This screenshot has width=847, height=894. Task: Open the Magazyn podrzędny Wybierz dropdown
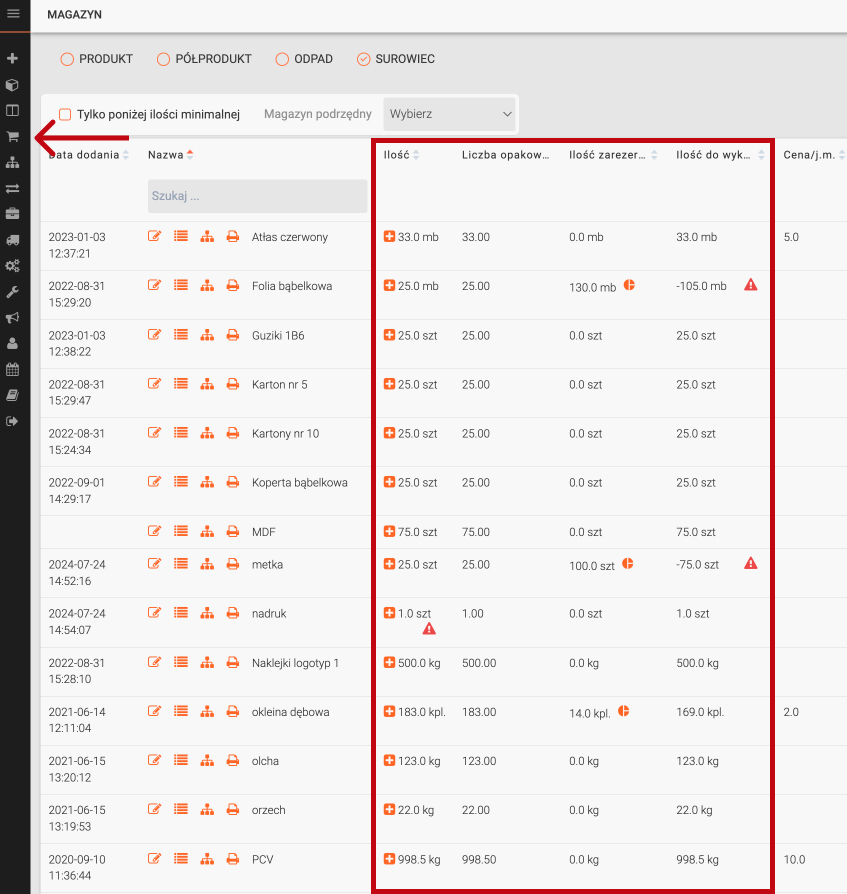(x=450, y=114)
